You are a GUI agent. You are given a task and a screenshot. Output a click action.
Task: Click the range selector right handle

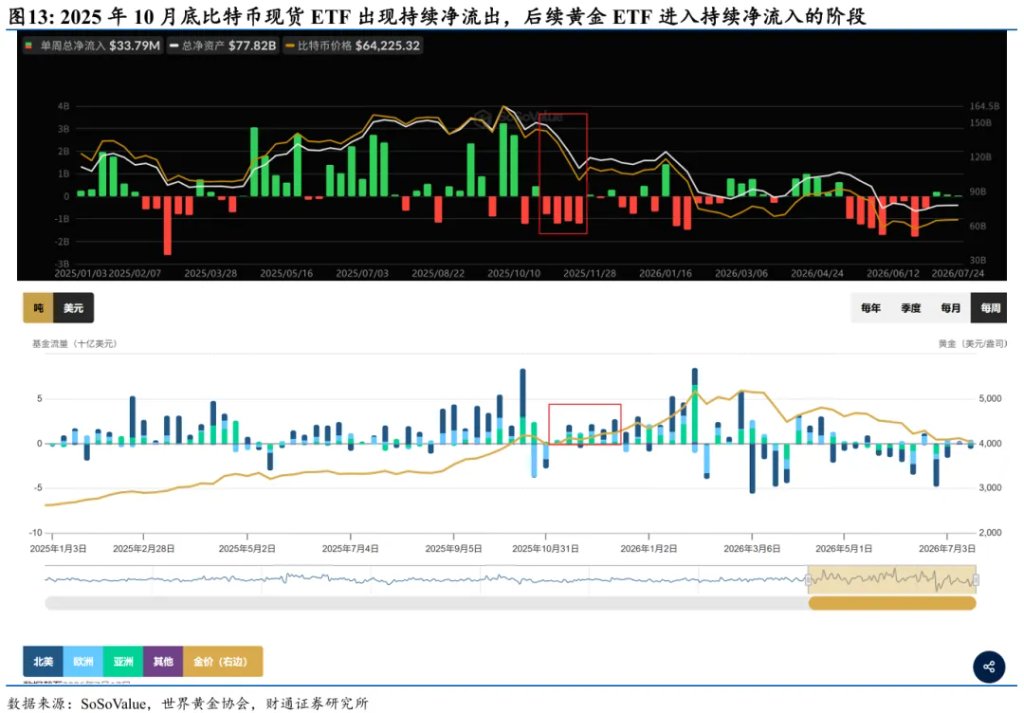pos(976,580)
